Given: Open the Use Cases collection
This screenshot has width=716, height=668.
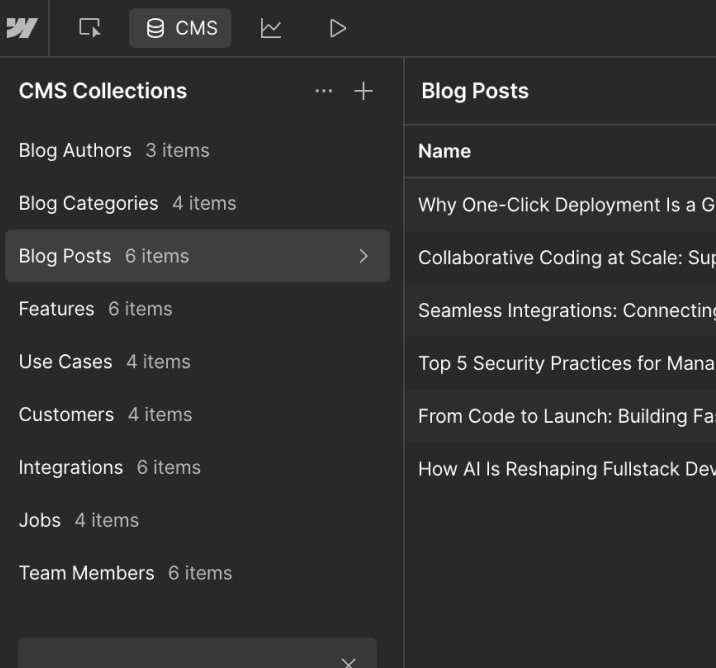Looking at the screenshot, I should [x=197, y=362].
